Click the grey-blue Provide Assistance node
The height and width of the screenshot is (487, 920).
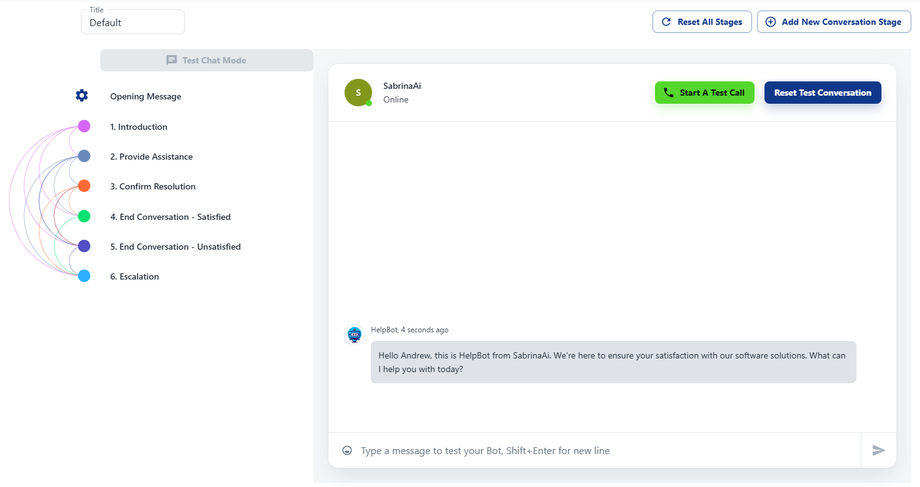[x=84, y=156]
